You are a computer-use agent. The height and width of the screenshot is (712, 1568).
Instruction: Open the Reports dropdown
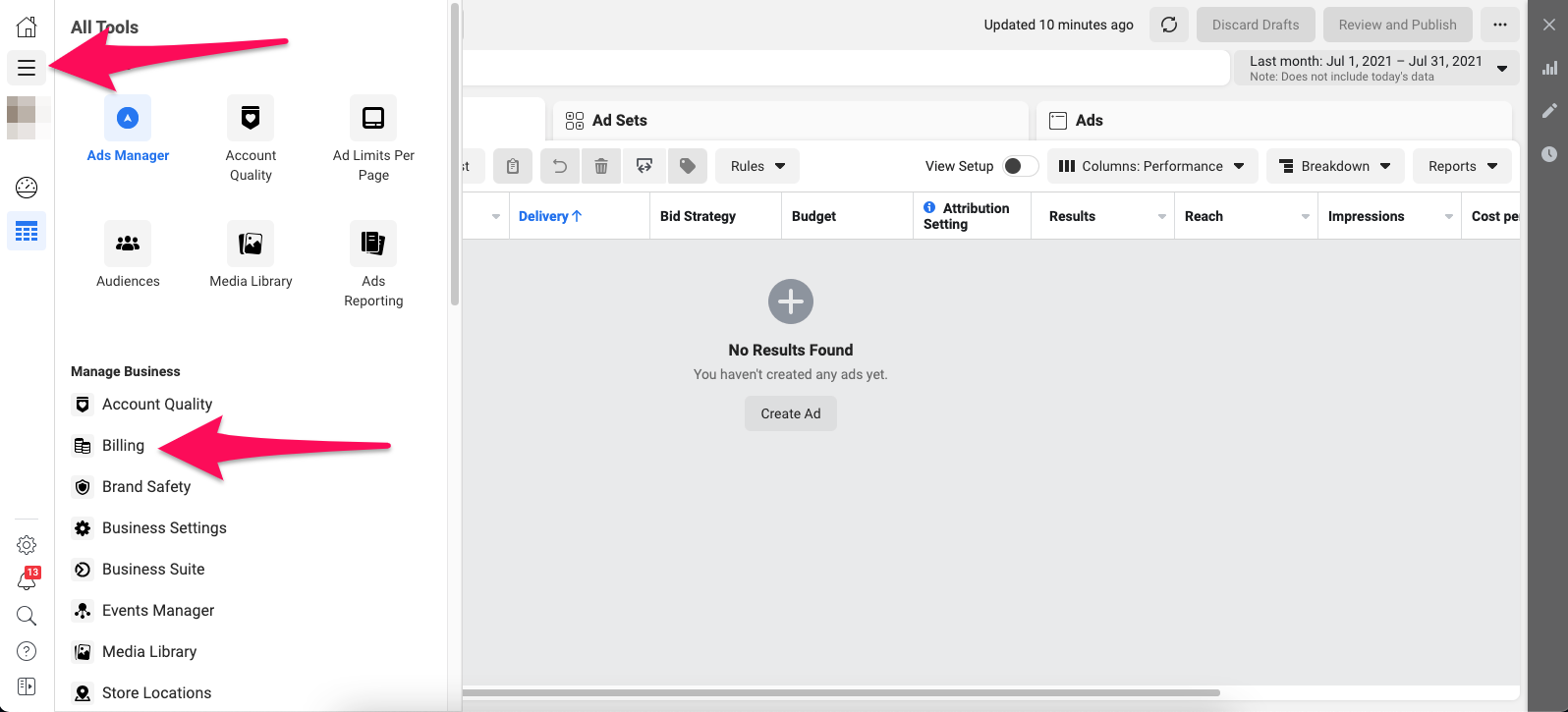click(1463, 166)
